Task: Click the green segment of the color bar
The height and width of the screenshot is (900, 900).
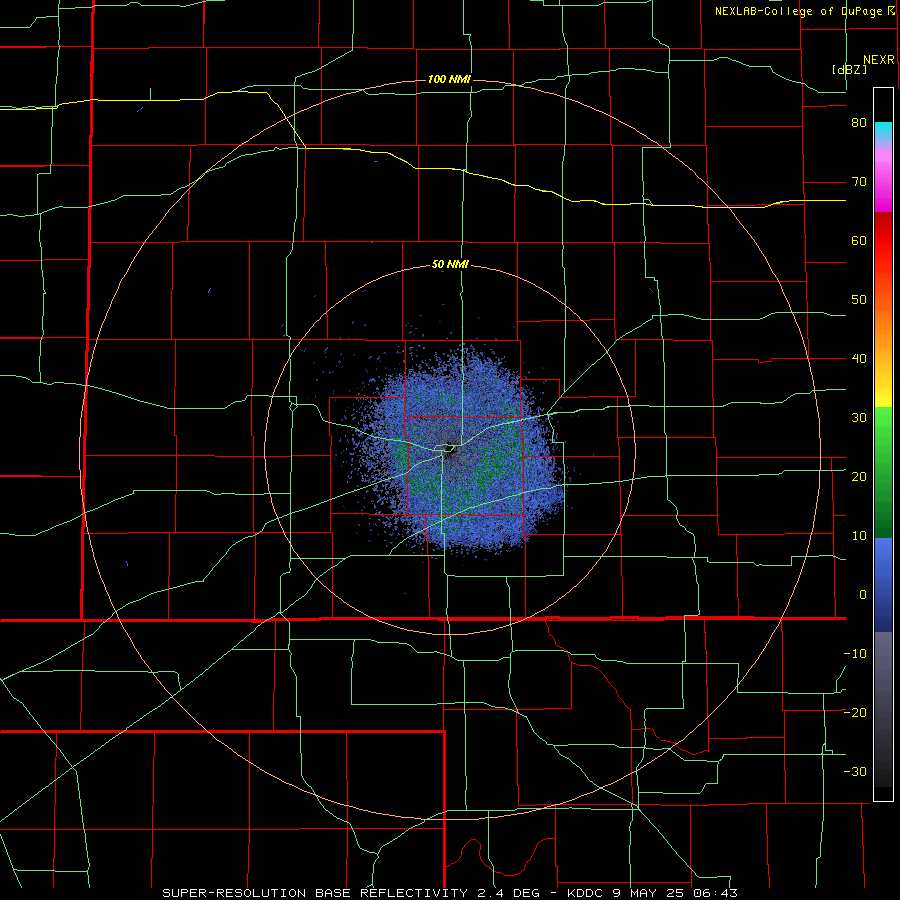Action: [x=883, y=472]
